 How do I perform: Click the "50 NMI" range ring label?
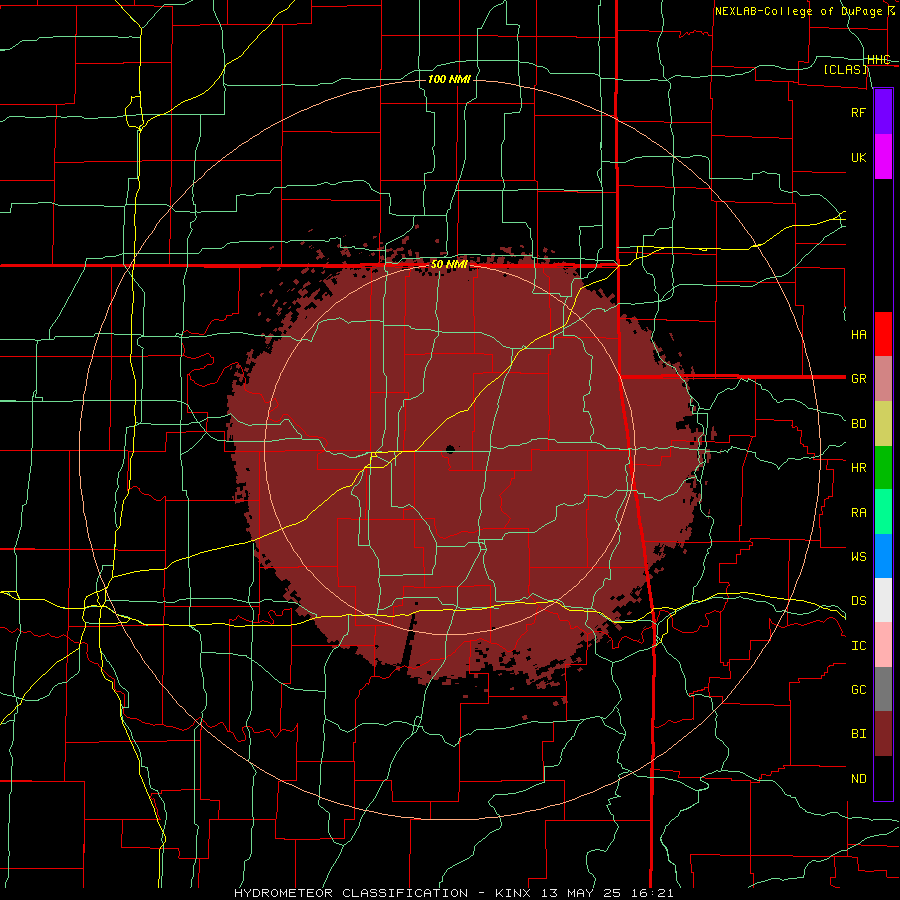(x=449, y=265)
